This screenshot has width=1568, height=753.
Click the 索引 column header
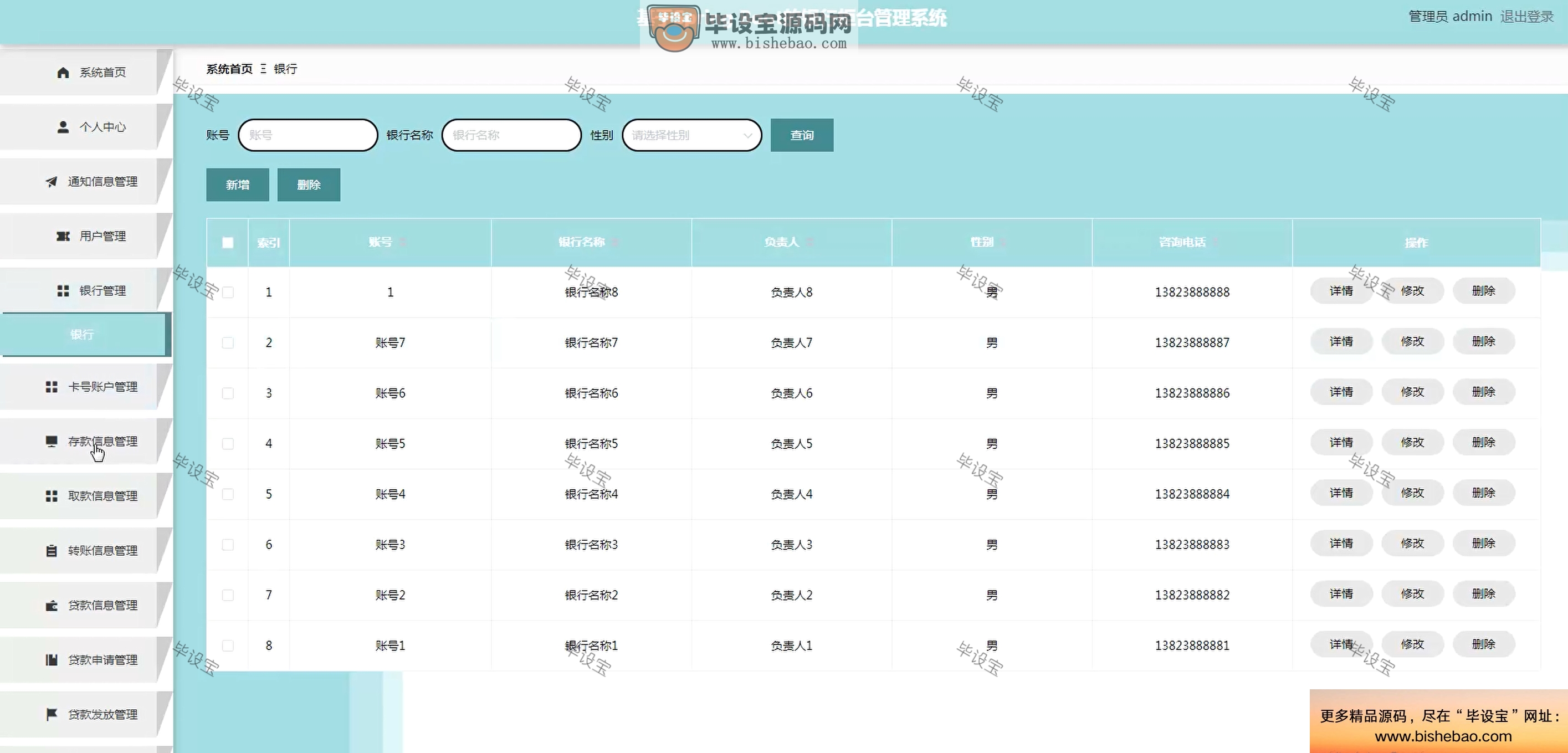tap(268, 243)
